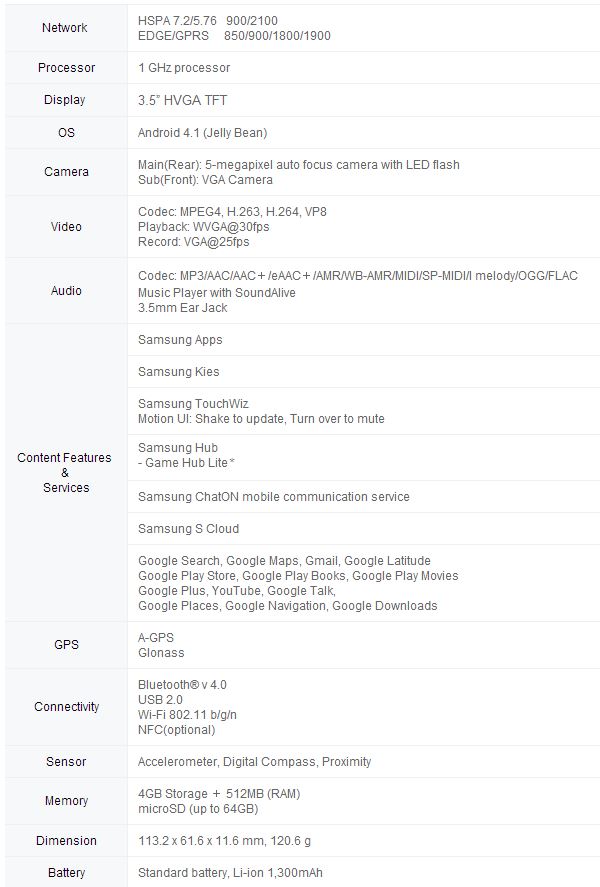Select the Video row label
The height and width of the screenshot is (887, 600).
66,227
